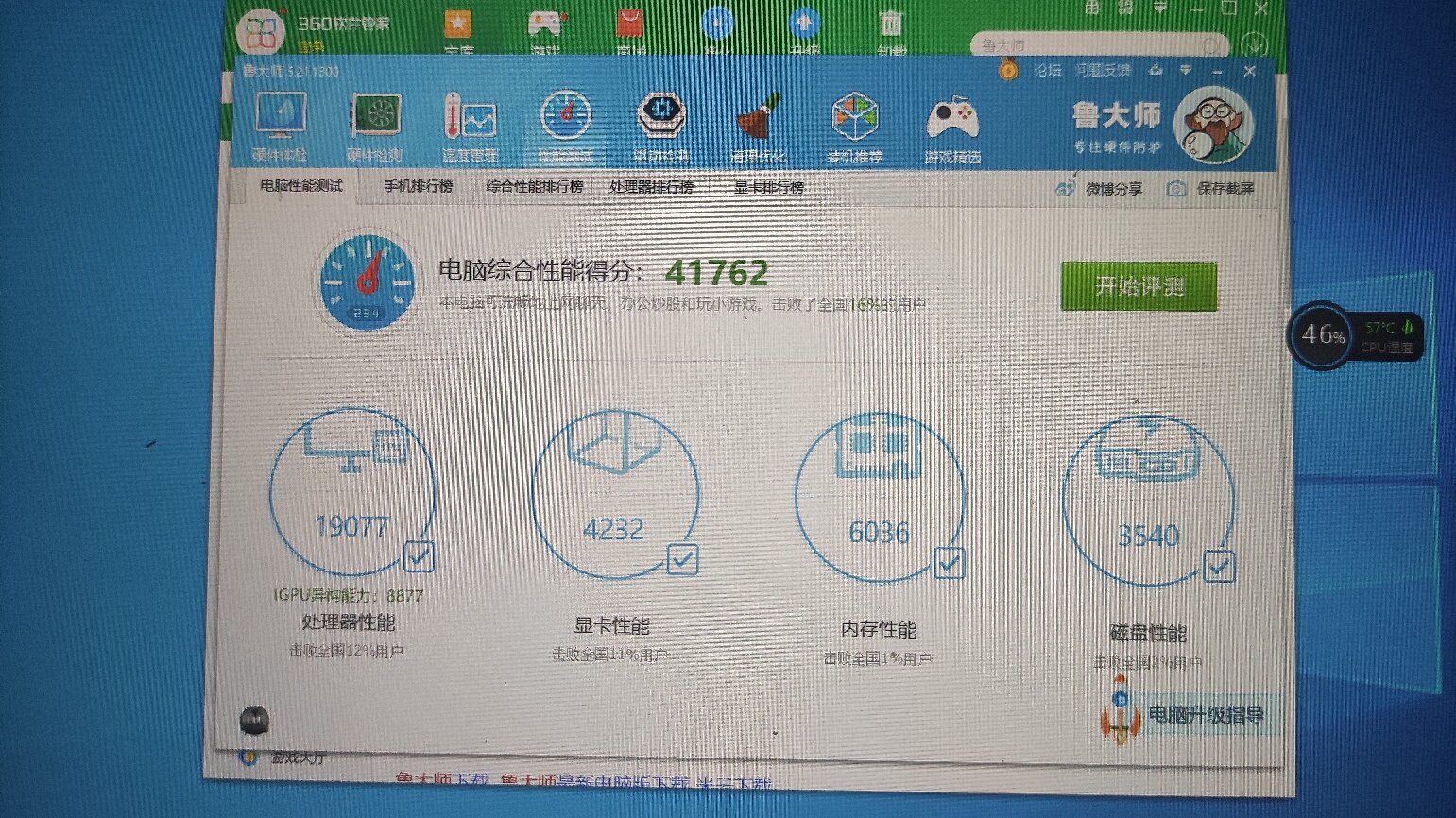Switch to 手机排行榜 tab
Screen dimensions: 1456x818
click(x=418, y=186)
